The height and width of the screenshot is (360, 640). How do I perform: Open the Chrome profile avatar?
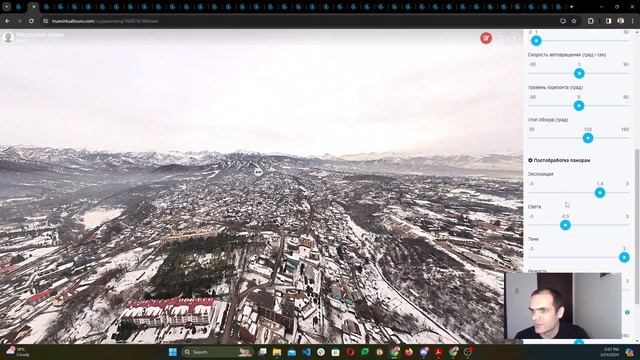coord(620,21)
